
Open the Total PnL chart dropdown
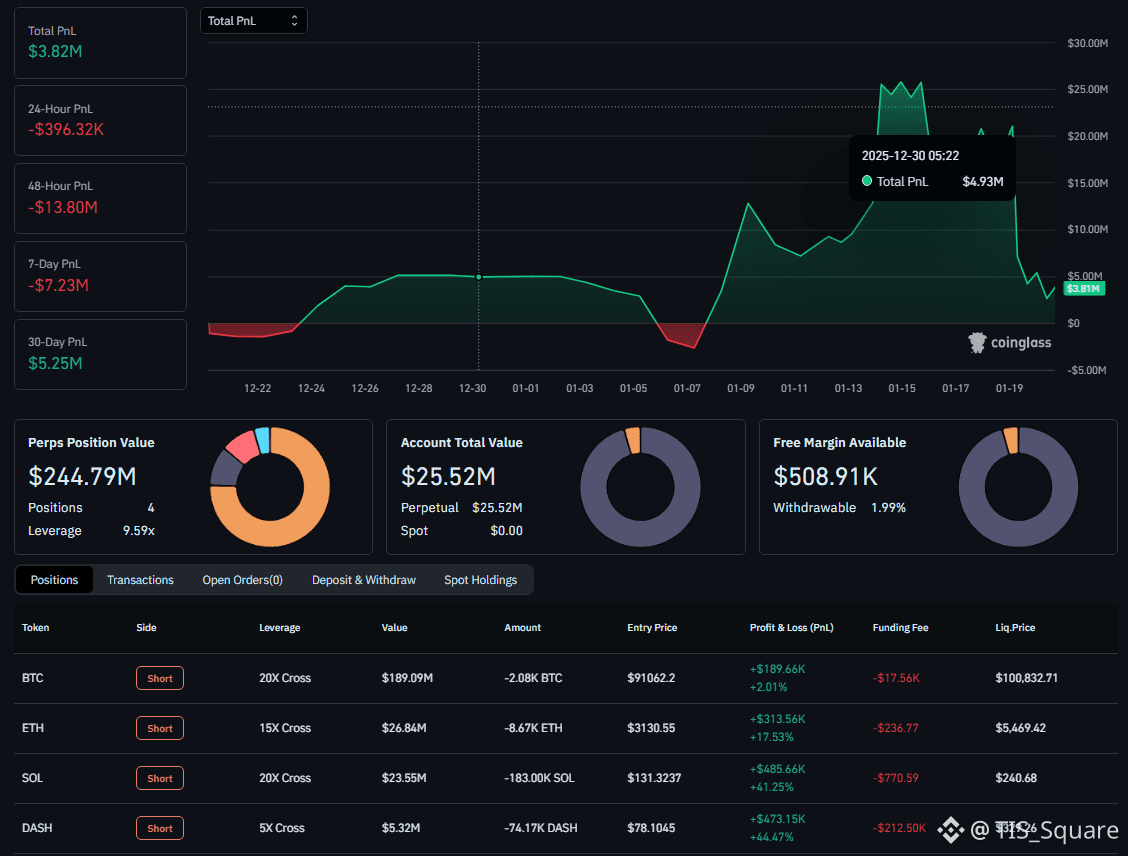point(253,21)
